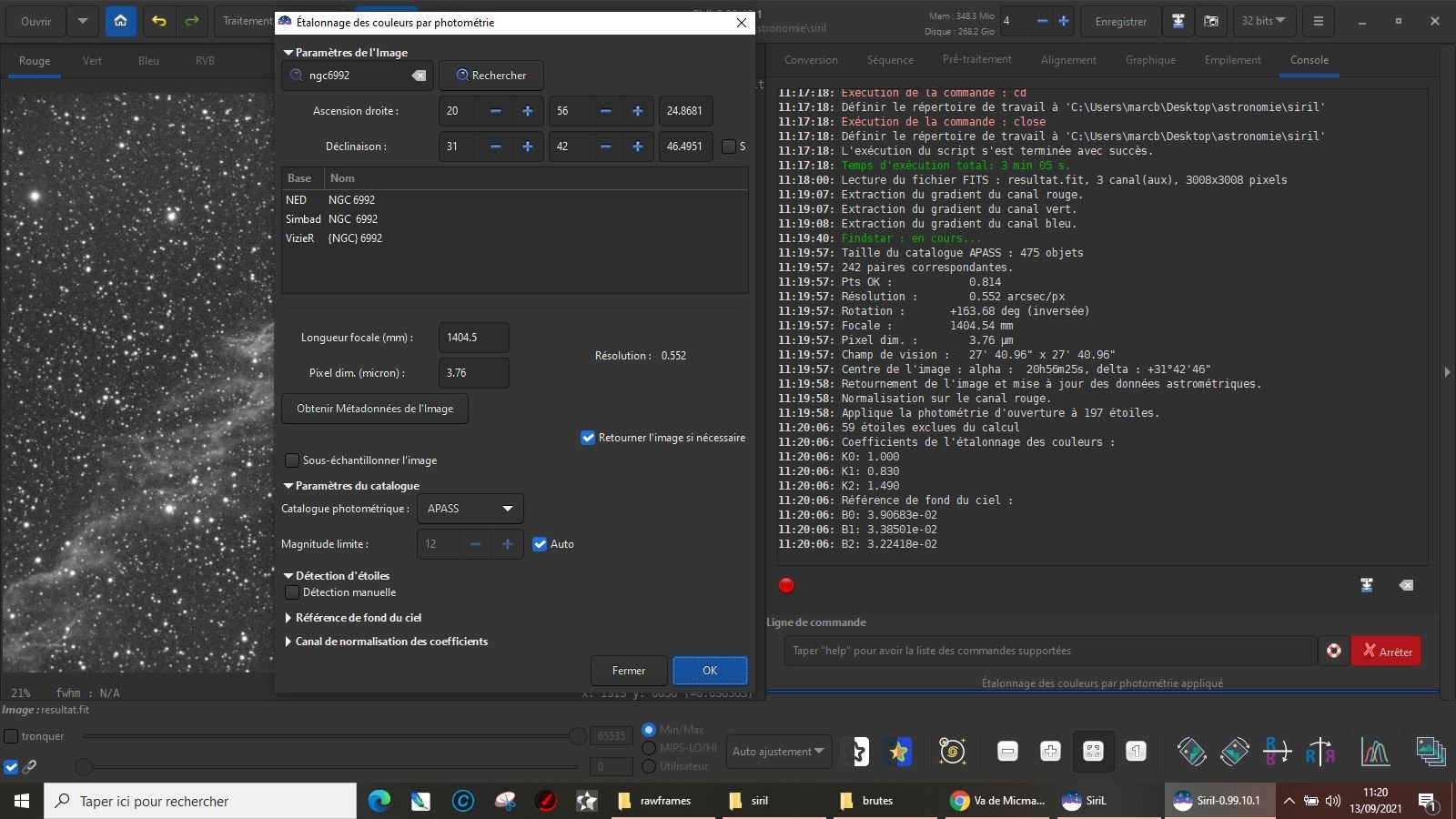Click the Fermer button

click(628, 671)
